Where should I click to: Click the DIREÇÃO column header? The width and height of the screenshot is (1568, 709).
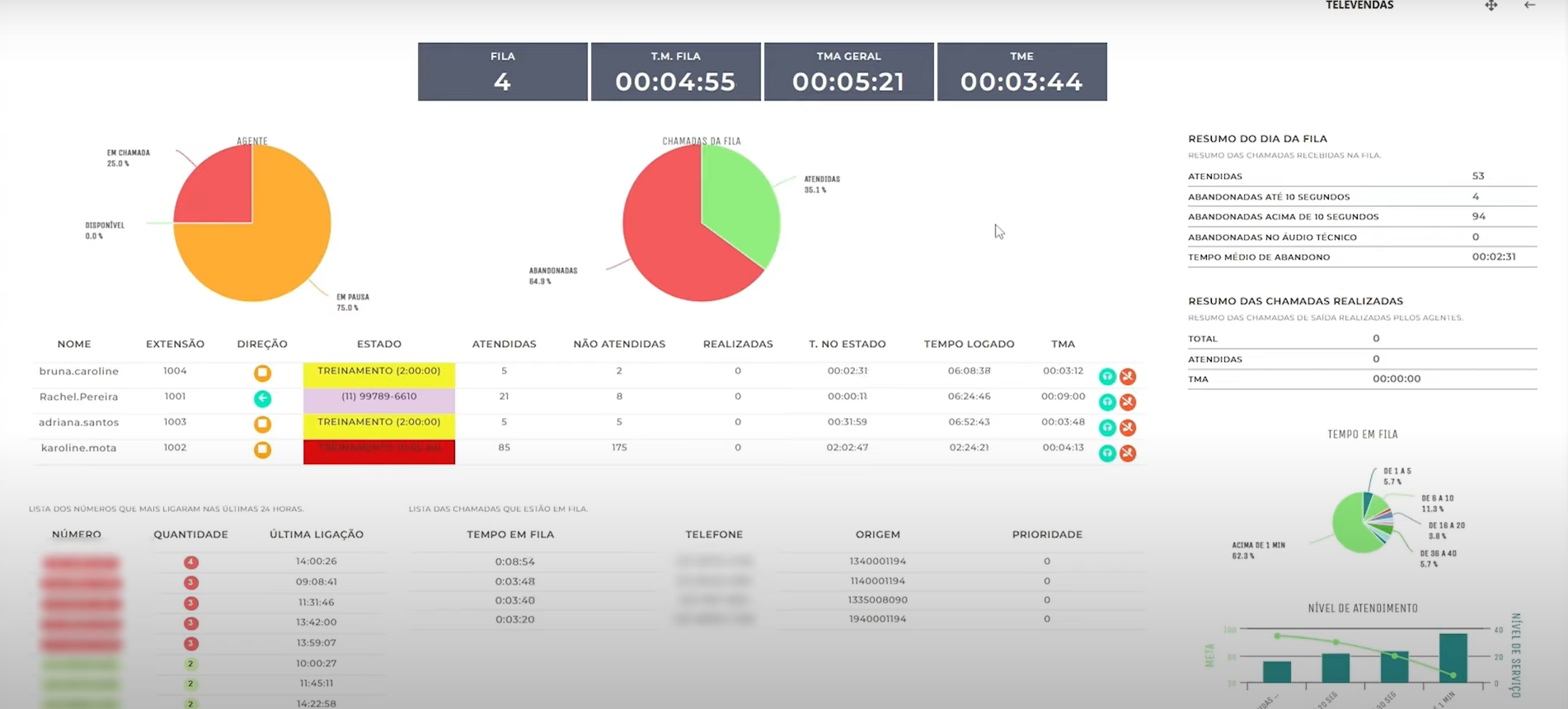tap(262, 344)
